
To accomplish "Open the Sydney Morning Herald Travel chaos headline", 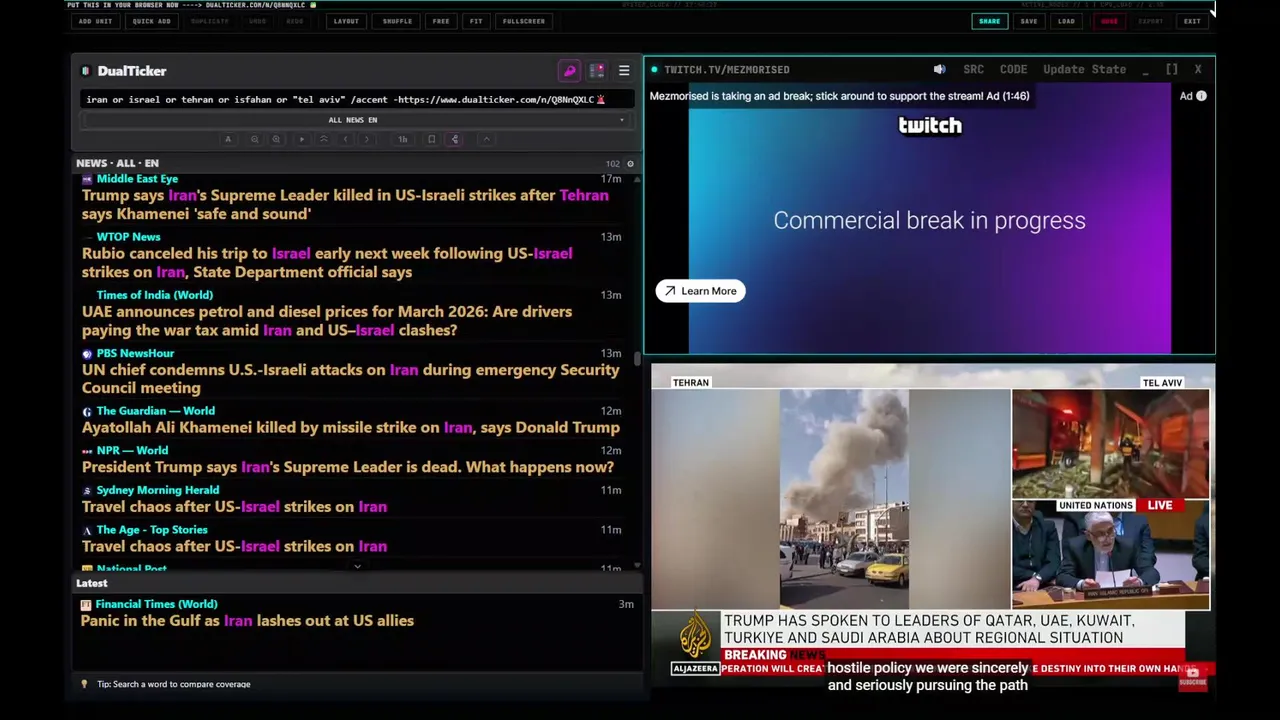I will [234, 506].
